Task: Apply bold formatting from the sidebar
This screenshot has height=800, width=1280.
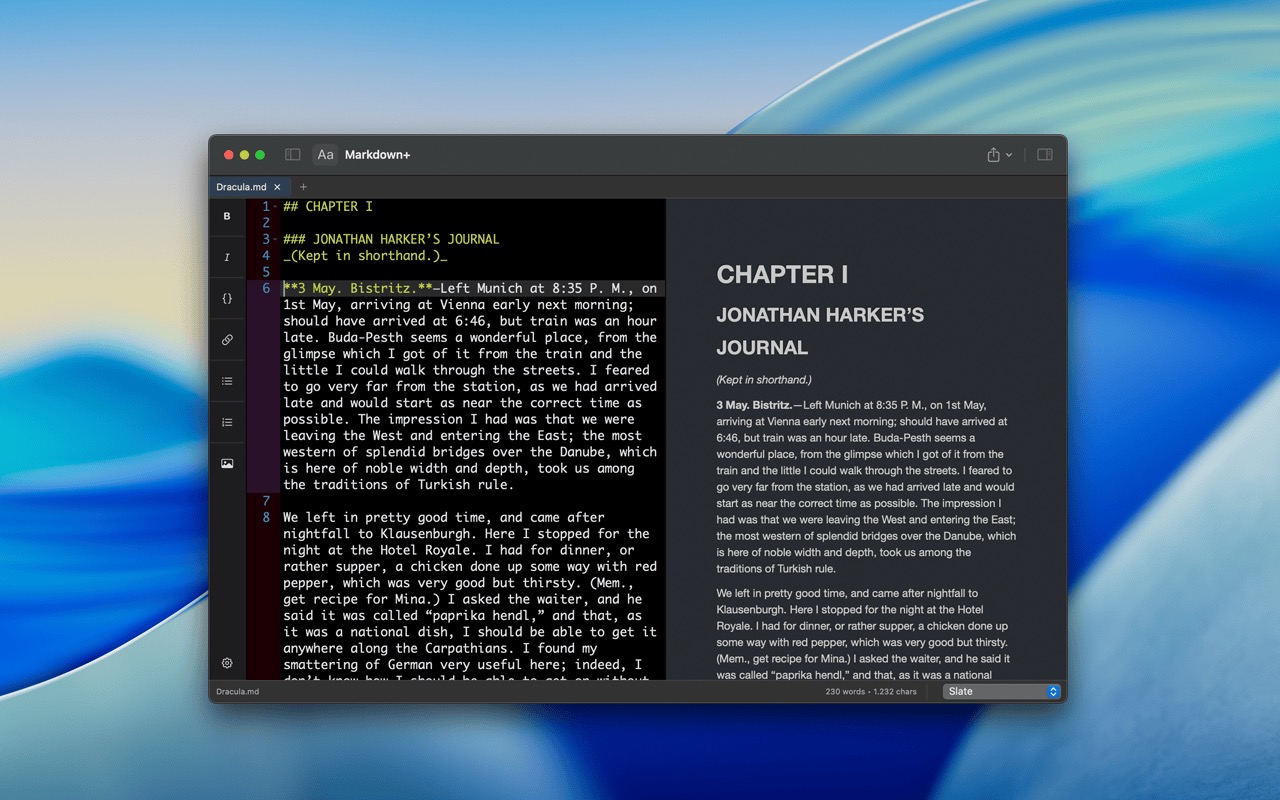Action: (227, 216)
